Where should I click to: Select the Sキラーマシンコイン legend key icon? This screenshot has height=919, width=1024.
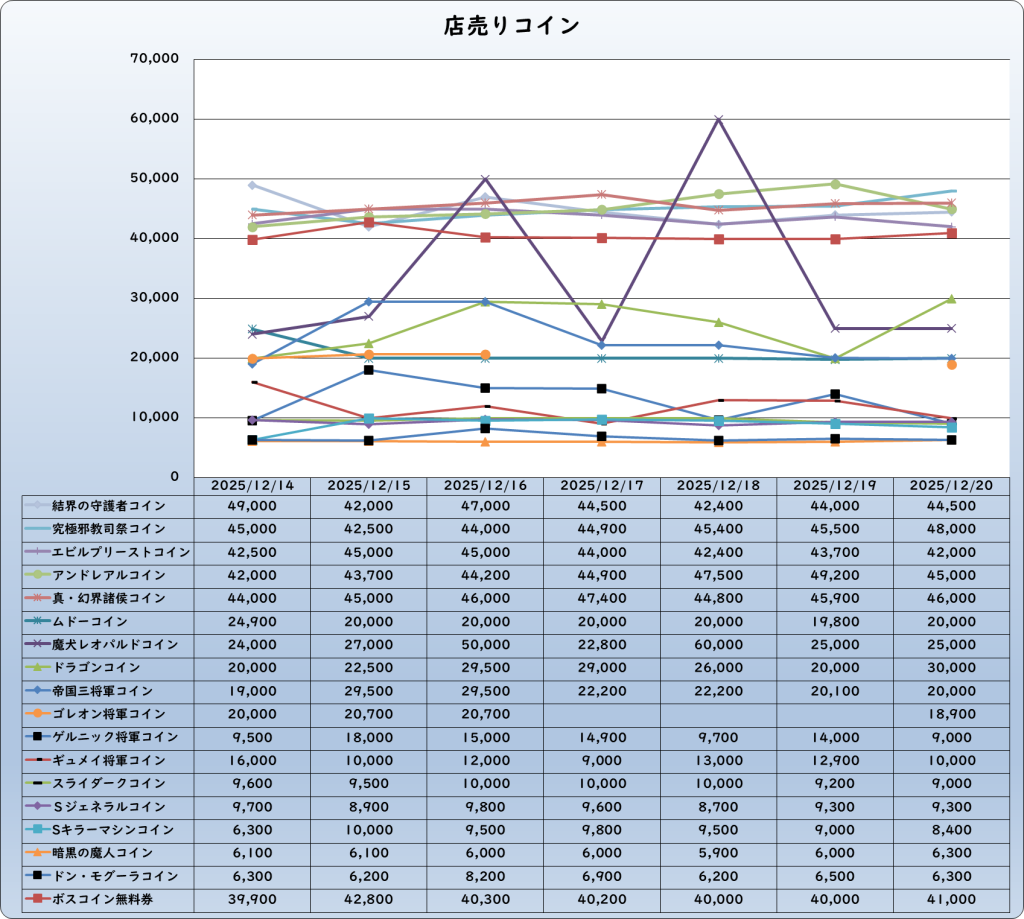pos(38,829)
